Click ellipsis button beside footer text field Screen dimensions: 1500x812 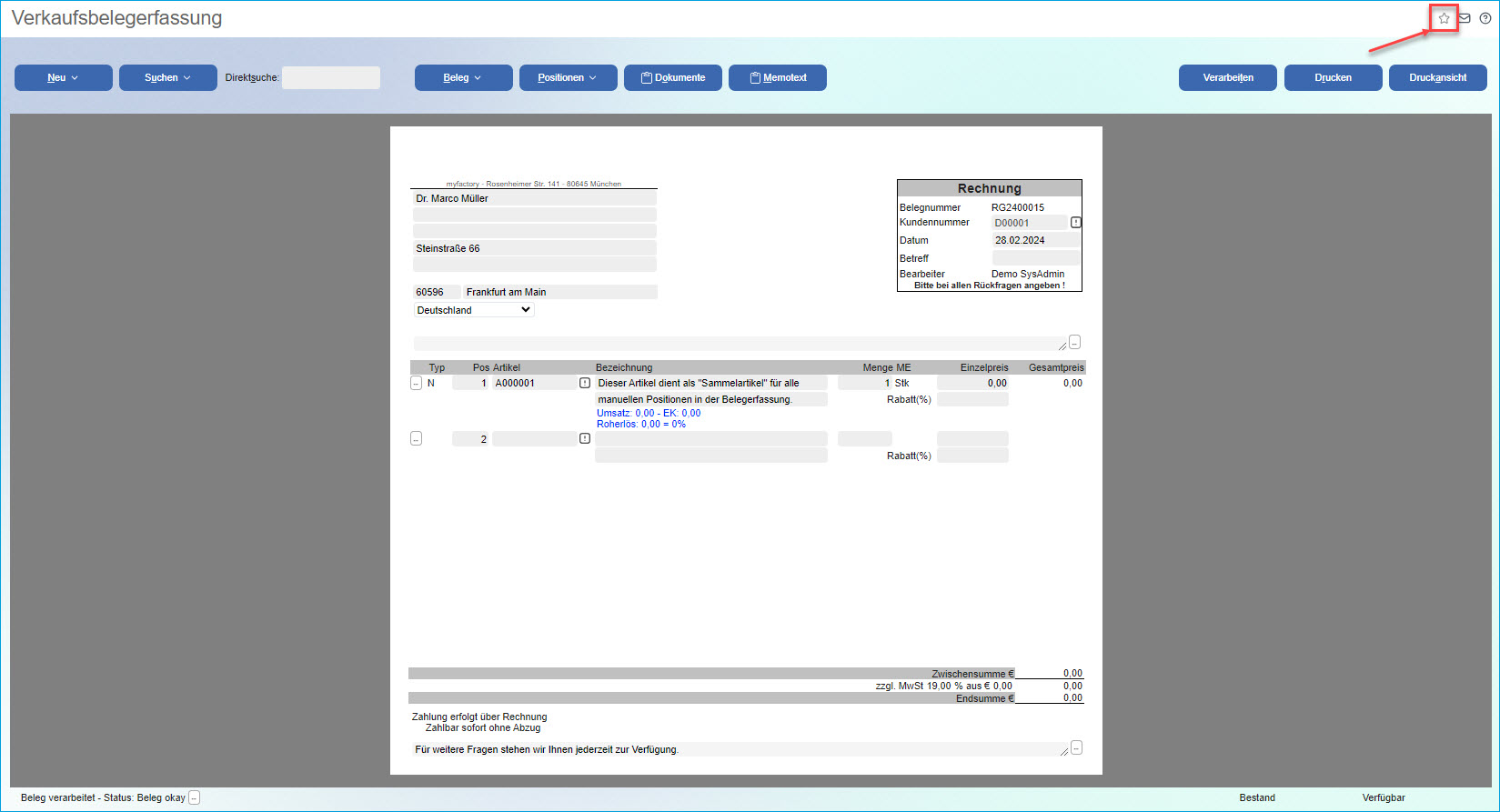coord(1076,747)
